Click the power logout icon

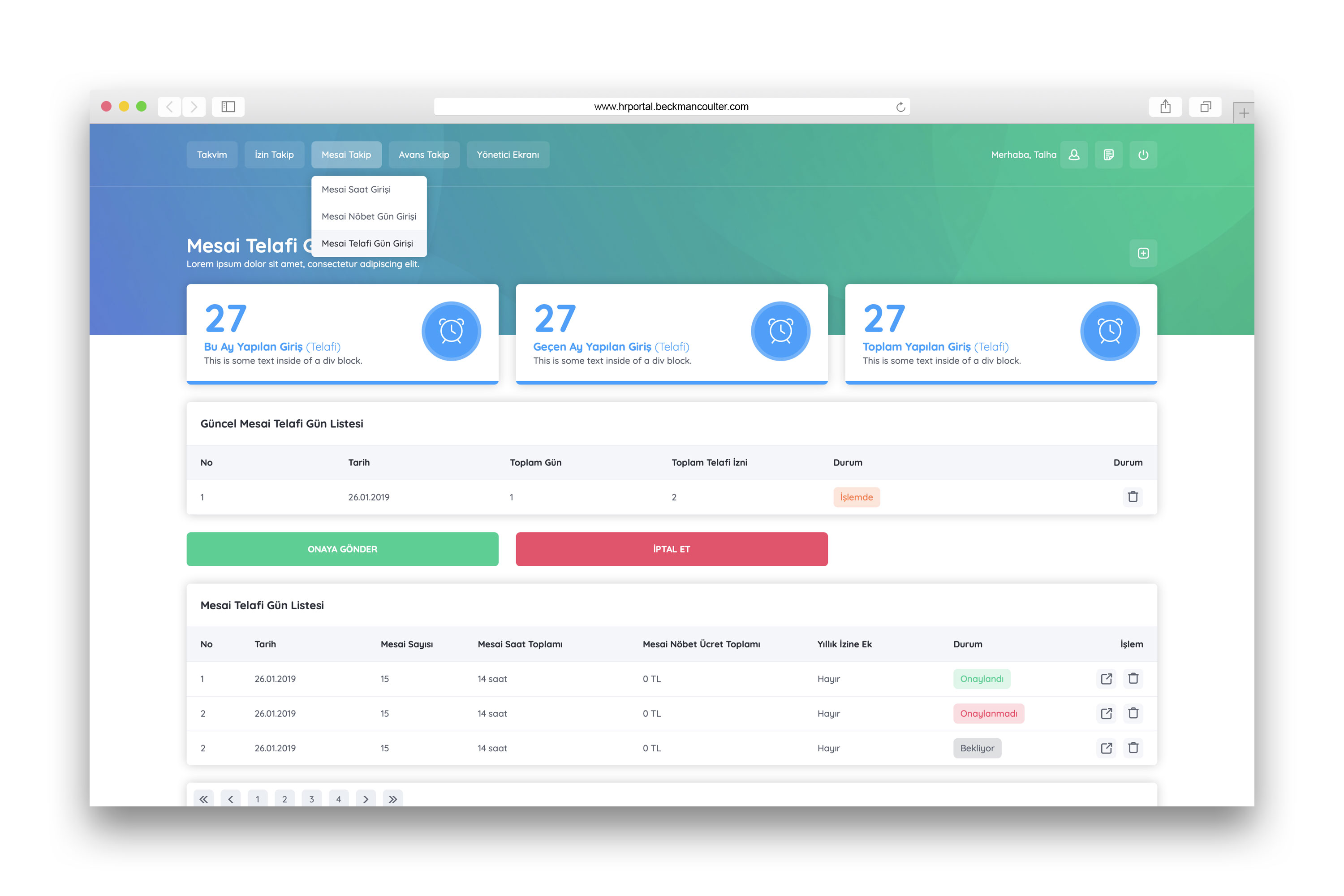click(1143, 155)
